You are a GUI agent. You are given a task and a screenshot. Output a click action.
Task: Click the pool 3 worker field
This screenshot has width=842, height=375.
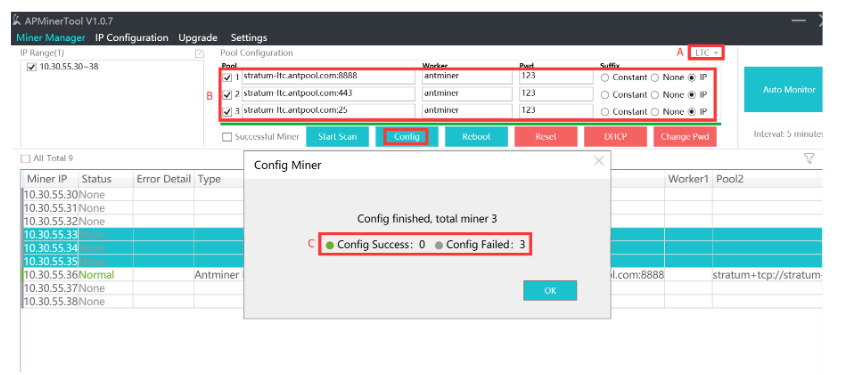(467, 111)
